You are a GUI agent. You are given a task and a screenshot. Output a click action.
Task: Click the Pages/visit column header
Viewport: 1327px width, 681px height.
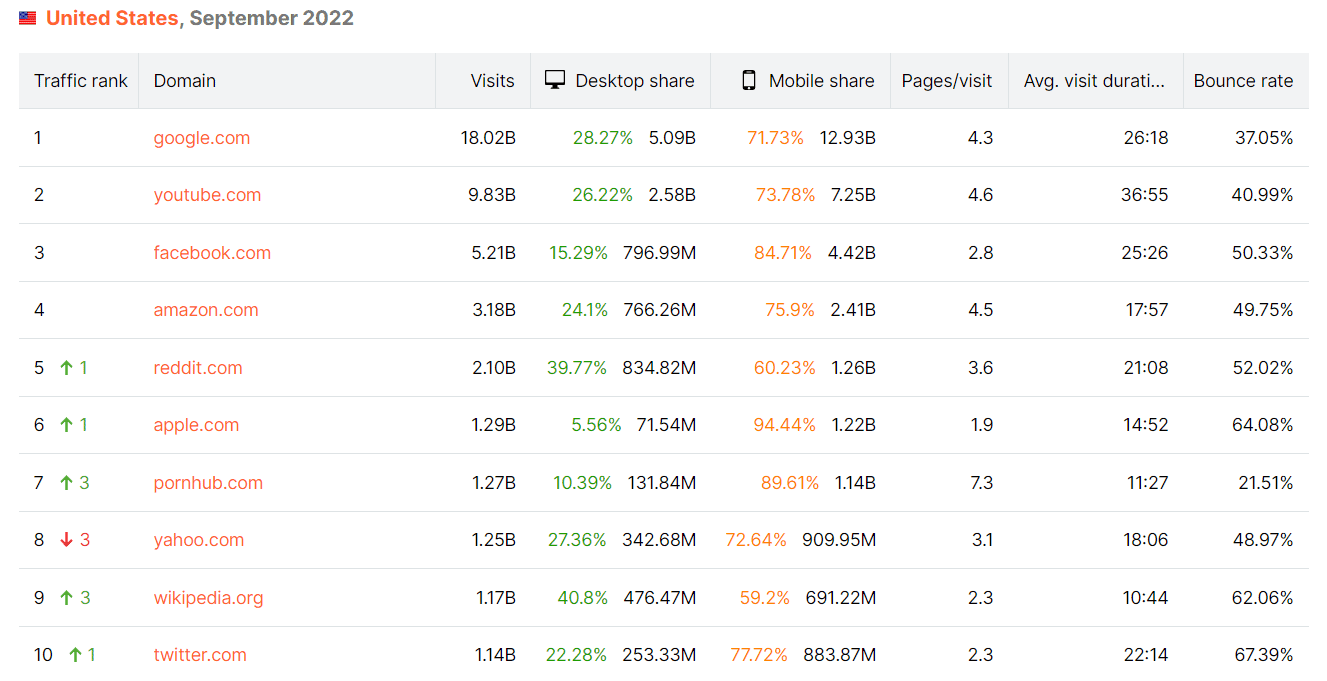(x=947, y=81)
